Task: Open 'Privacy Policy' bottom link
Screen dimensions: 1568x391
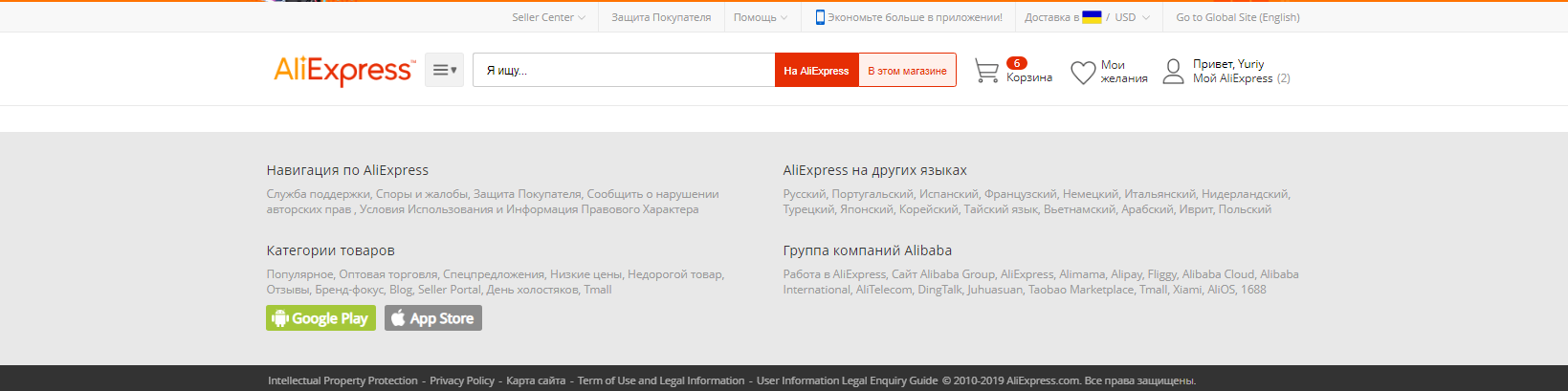Action: 462,380
